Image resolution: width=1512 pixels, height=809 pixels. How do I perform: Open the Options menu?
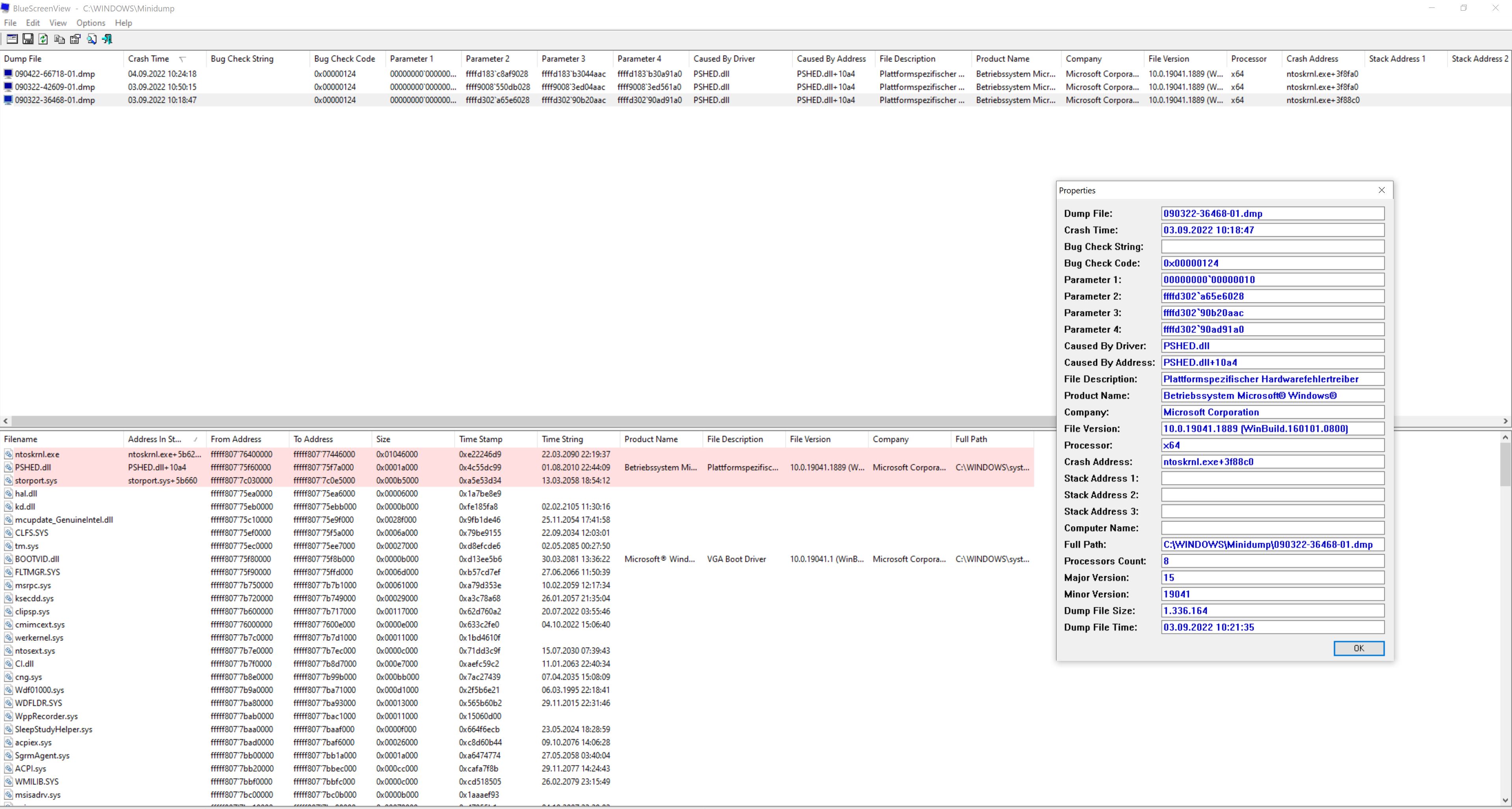pos(90,23)
